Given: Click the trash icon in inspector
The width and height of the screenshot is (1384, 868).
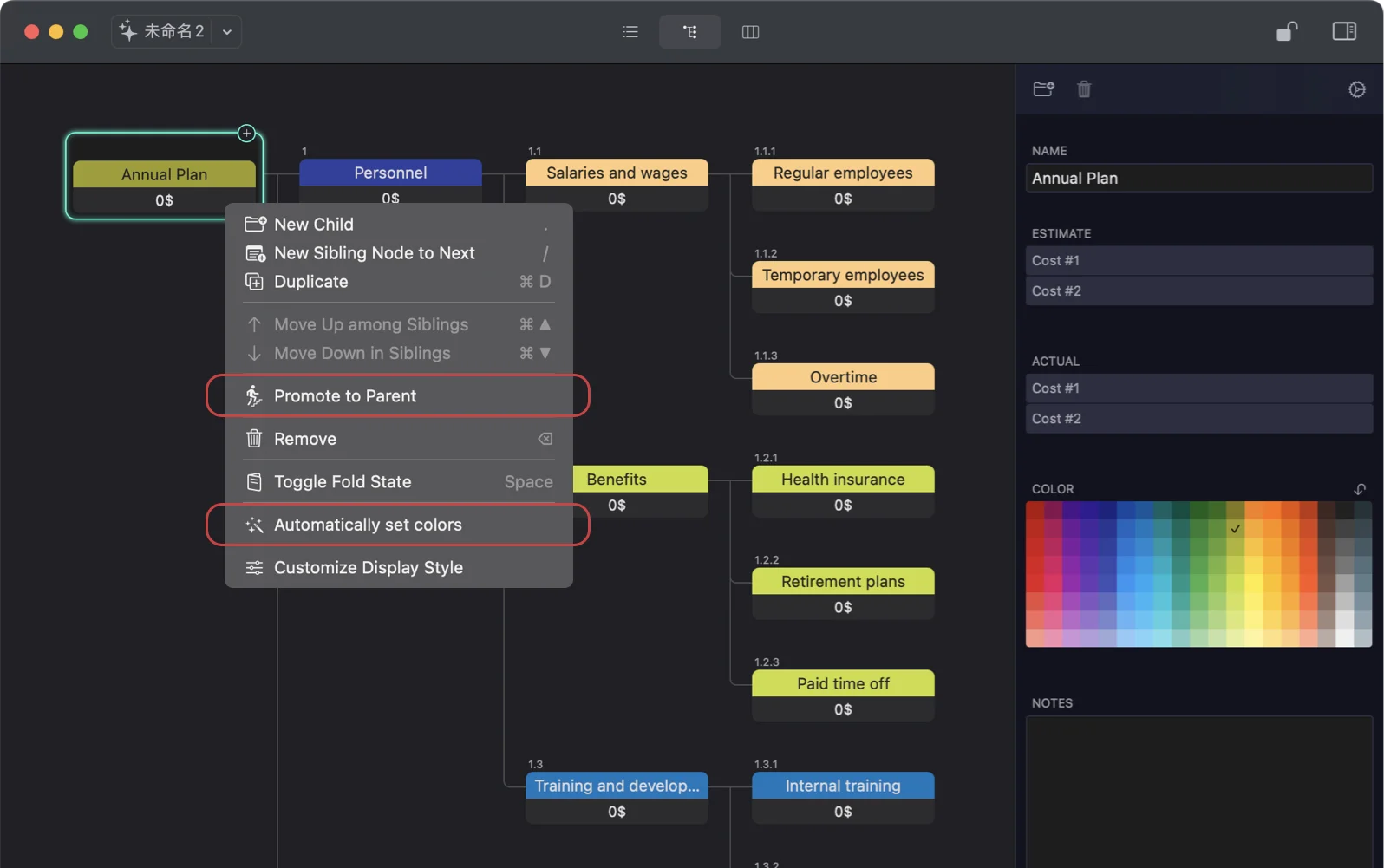Looking at the screenshot, I should tap(1084, 89).
